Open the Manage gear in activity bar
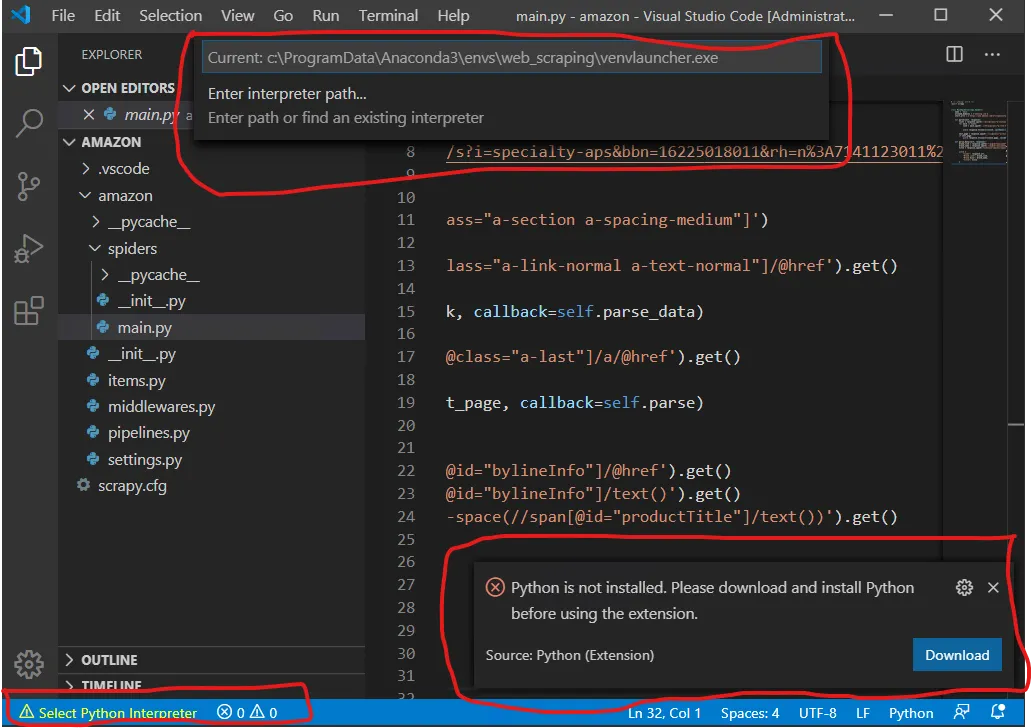The width and height of the screenshot is (1032, 728). coord(28,663)
